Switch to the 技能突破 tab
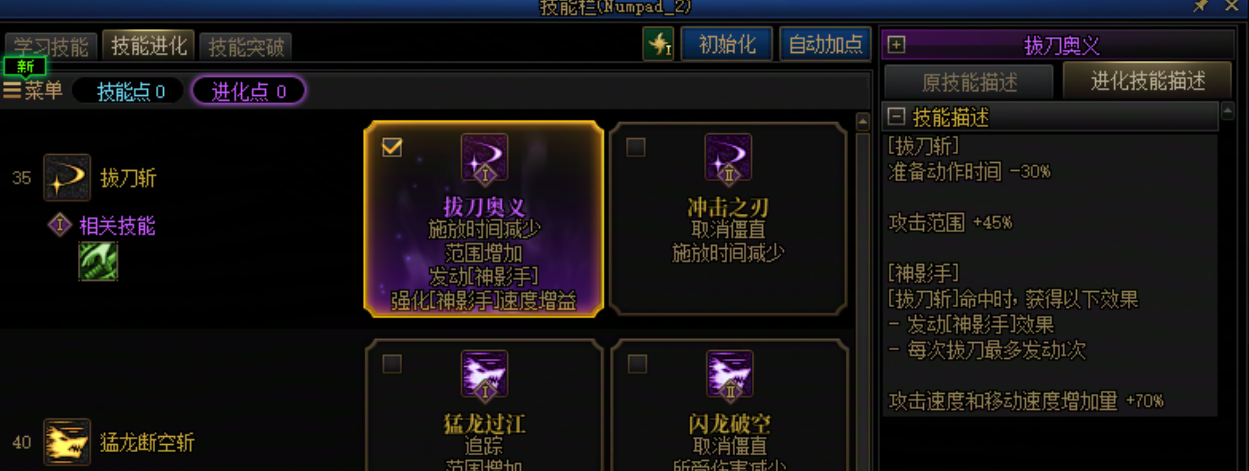 tap(246, 47)
